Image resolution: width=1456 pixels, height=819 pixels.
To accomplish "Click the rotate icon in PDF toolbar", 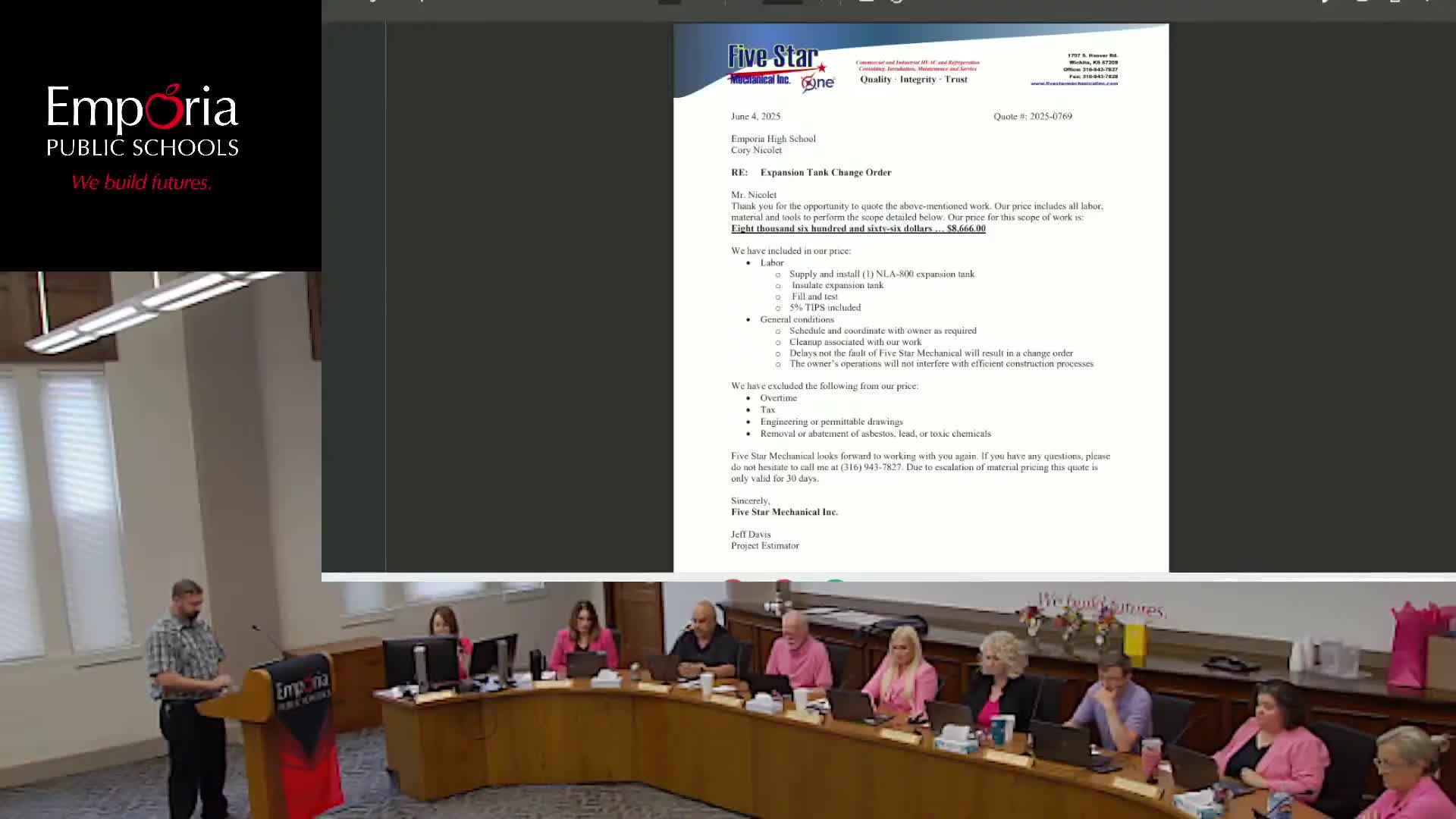I will [x=897, y=2].
